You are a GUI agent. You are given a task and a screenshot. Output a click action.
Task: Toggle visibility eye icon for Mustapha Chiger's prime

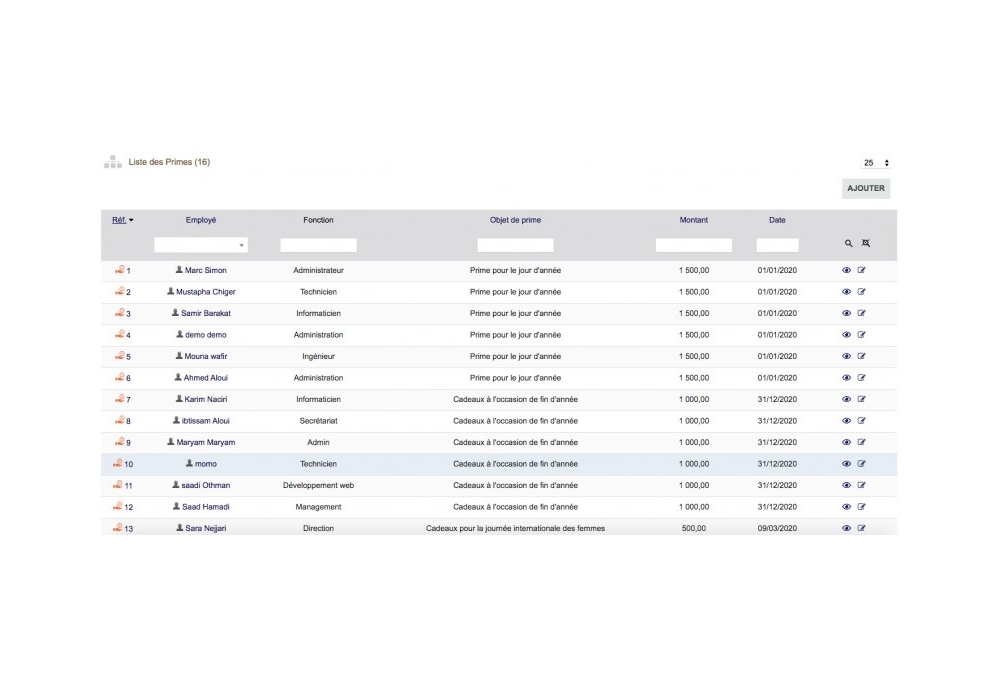[x=846, y=291]
